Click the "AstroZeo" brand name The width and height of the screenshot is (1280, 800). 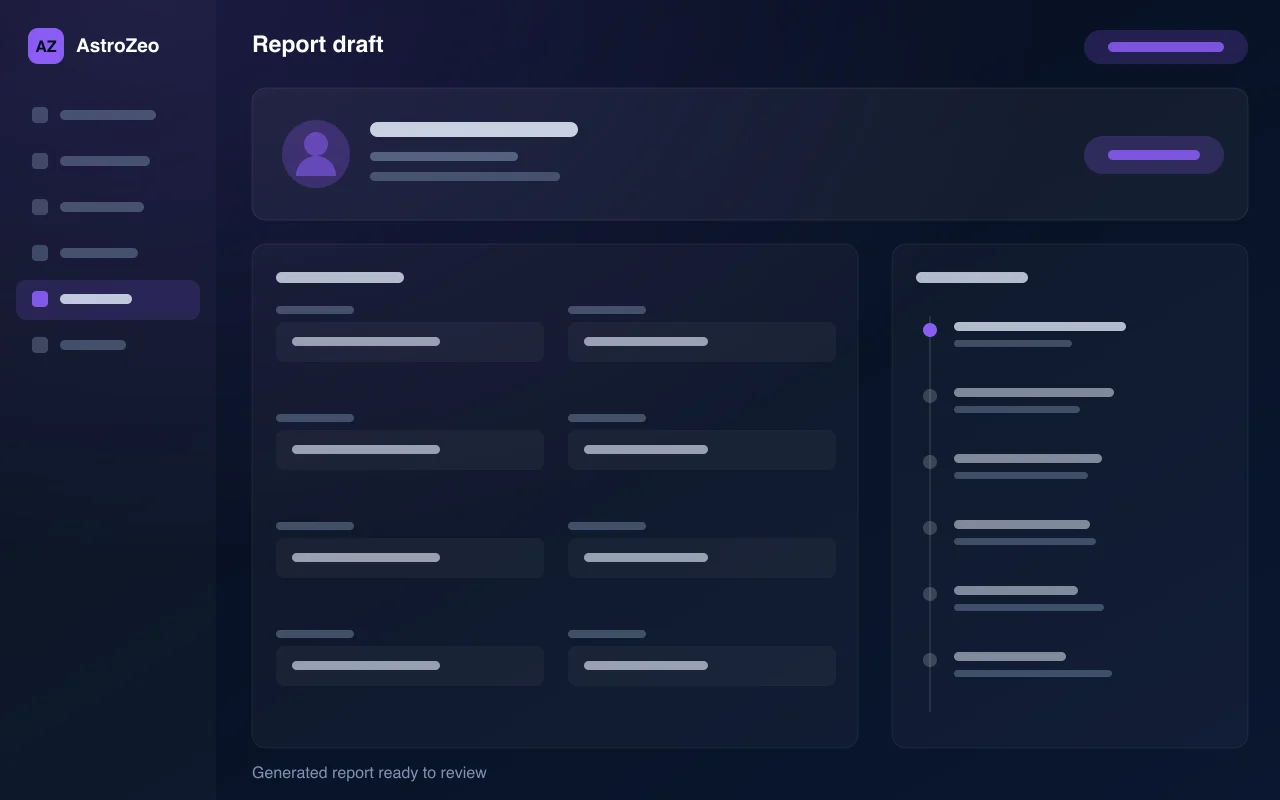pyautogui.click(x=118, y=46)
